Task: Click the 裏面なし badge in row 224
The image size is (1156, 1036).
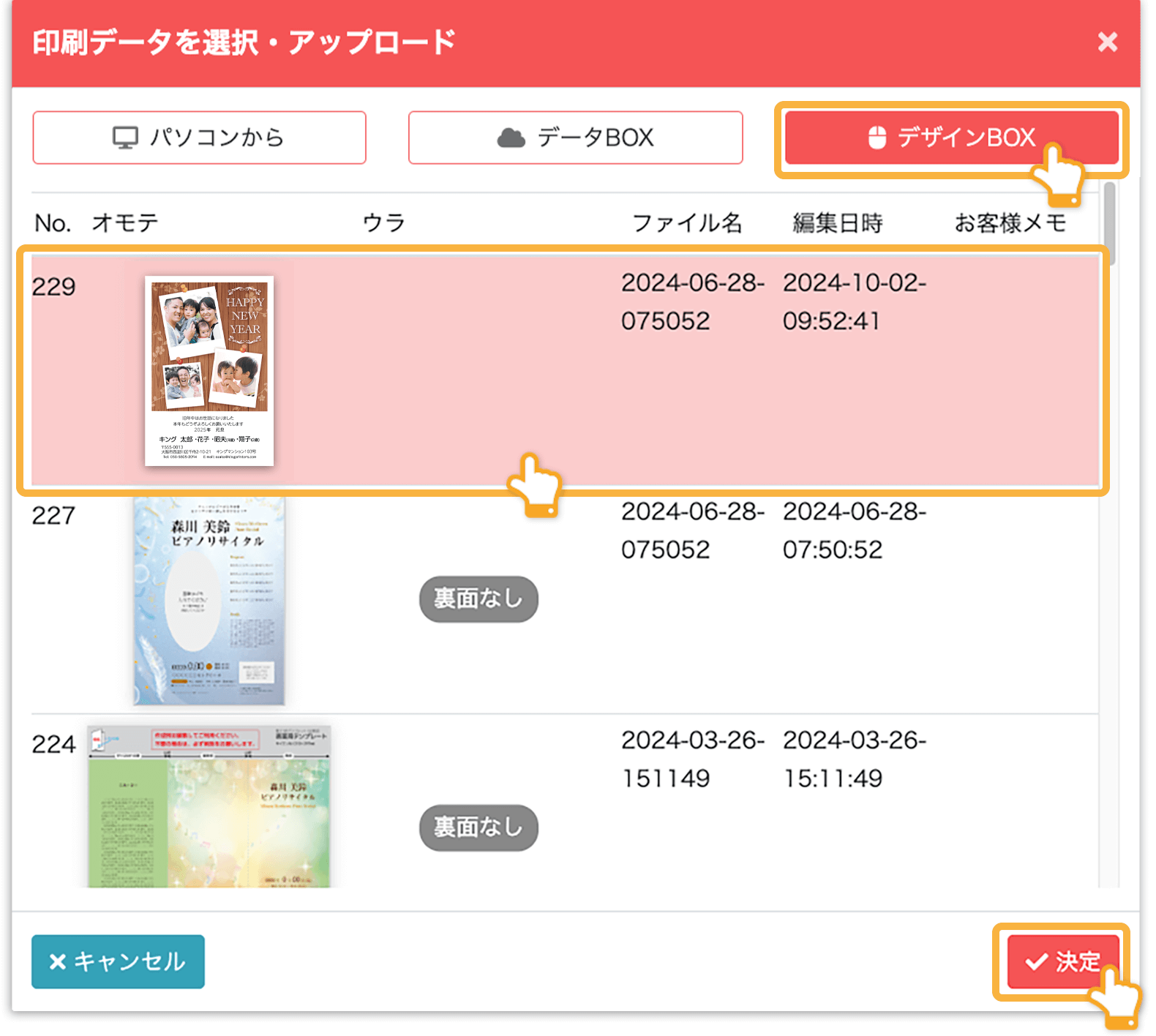Action: (478, 827)
